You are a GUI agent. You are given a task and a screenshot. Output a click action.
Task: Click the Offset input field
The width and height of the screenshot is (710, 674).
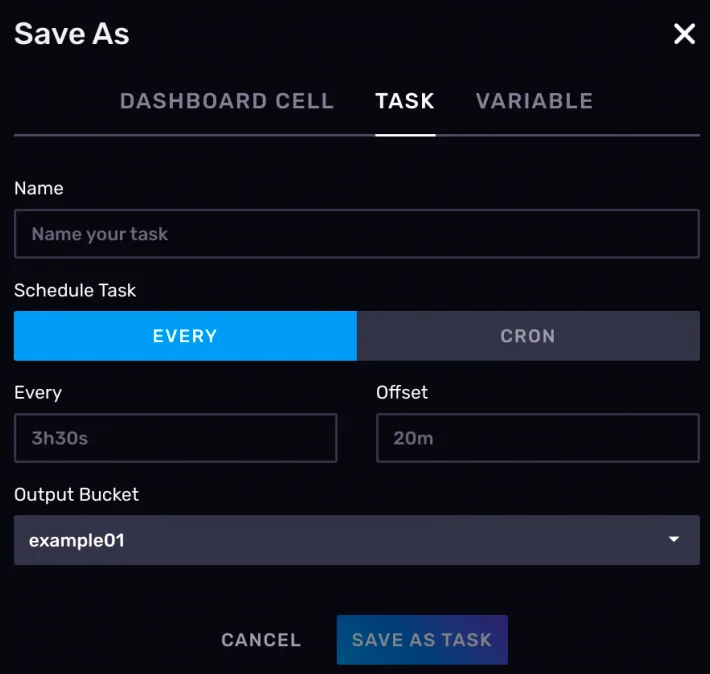coord(537,438)
